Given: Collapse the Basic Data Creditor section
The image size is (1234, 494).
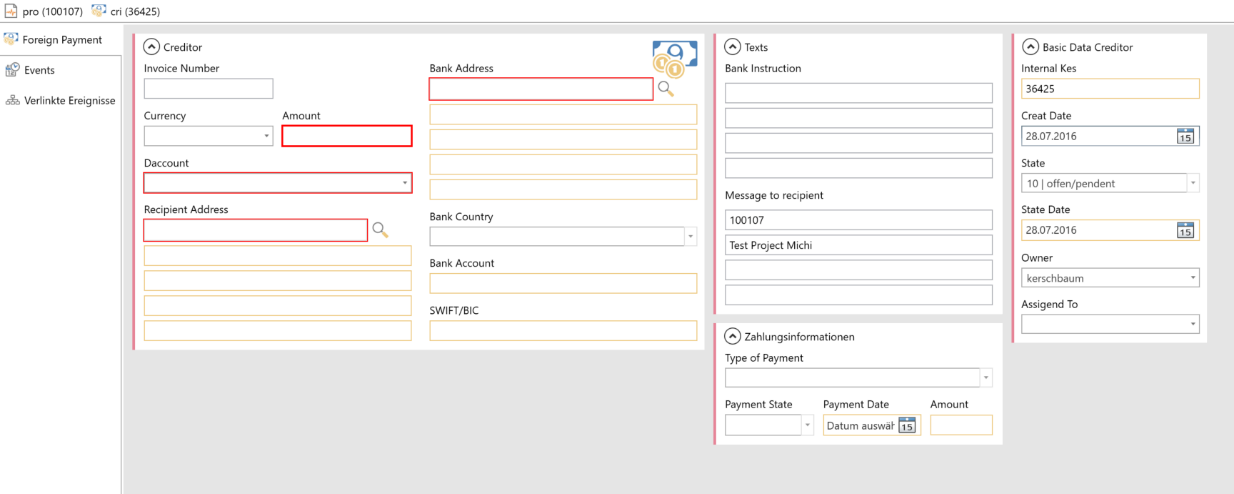Looking at the screenshot, I should (x=1030, y=46).
